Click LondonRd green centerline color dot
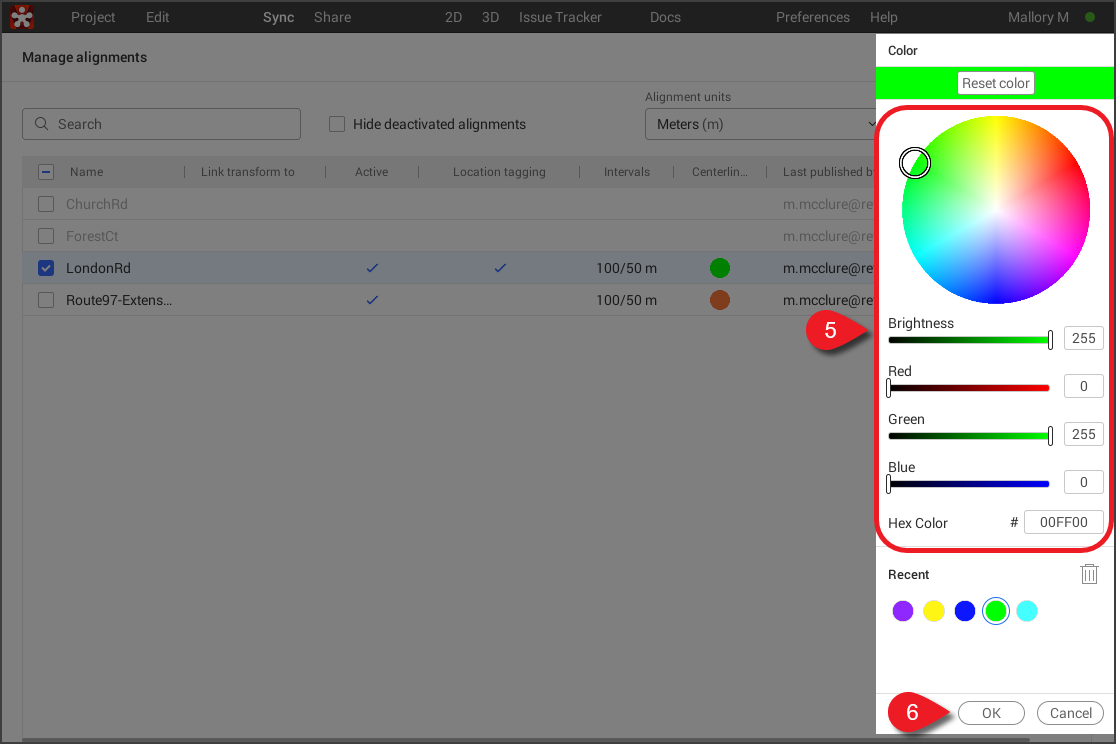The width and height of the screenshot is (1116, 744). click(719, 268)
